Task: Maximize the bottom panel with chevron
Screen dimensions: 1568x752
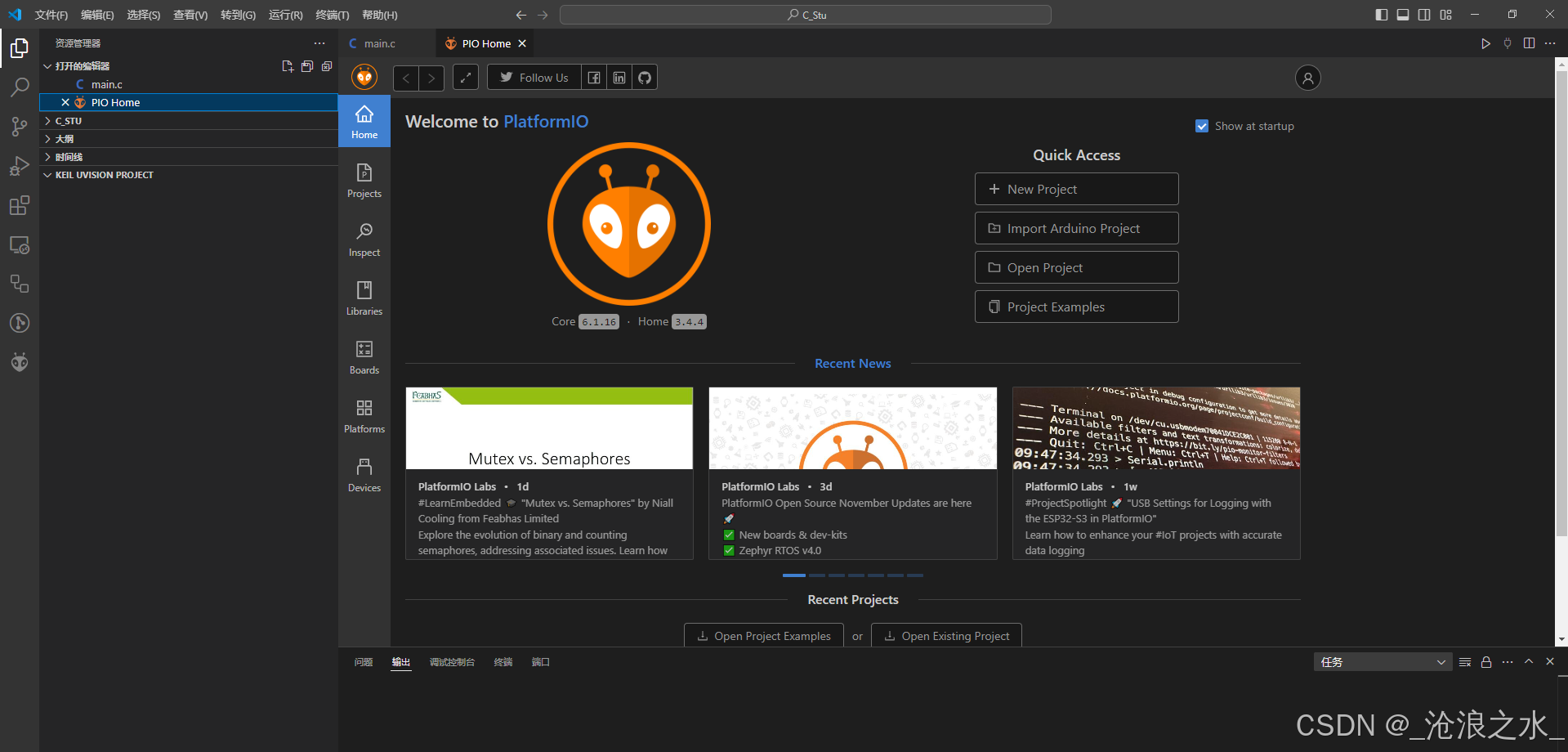Action: pos(1529,662)
